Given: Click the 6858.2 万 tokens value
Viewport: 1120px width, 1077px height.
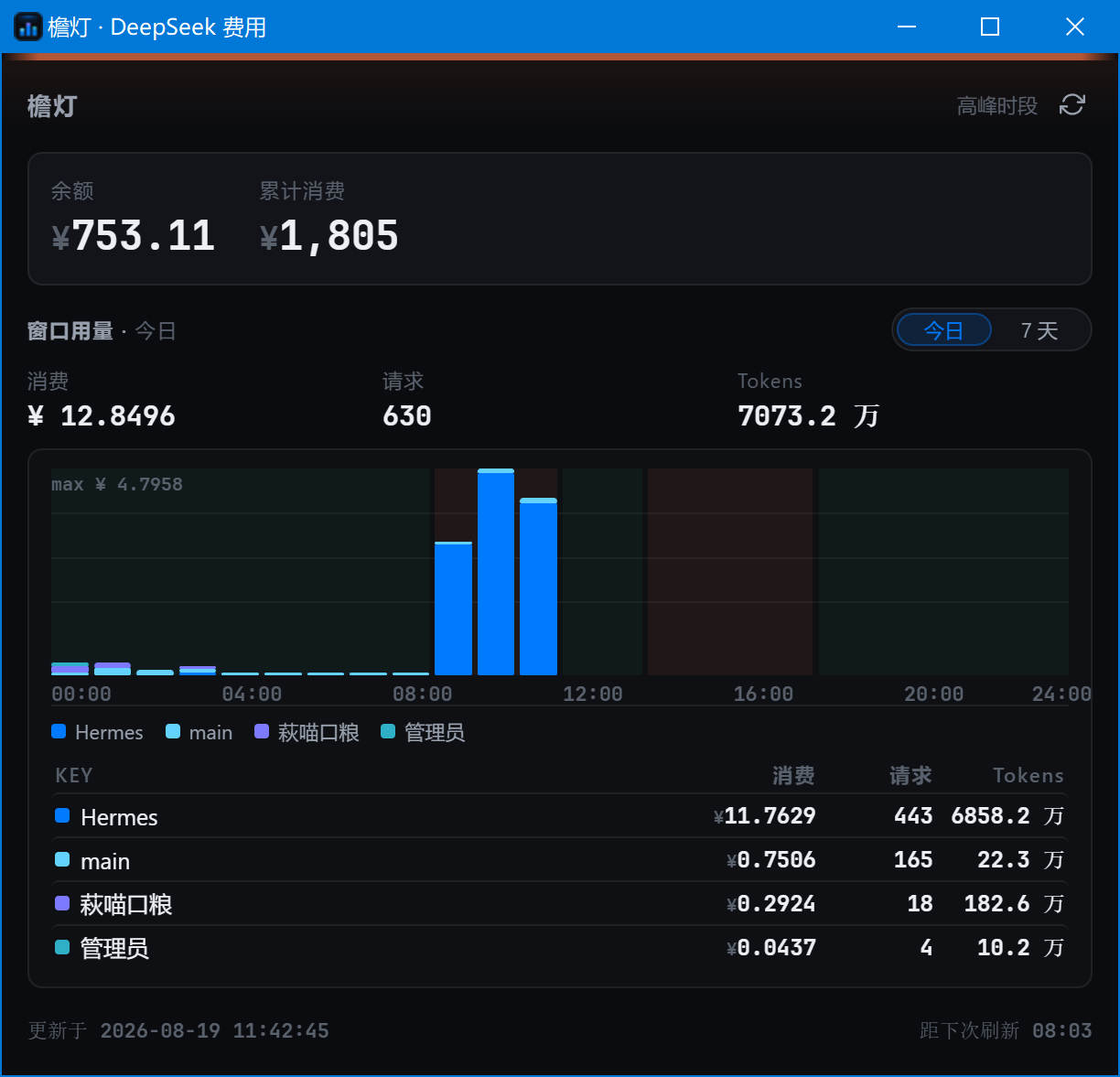Looking at the screenshot, I should pyautogui.click(x=1007, y=815).
